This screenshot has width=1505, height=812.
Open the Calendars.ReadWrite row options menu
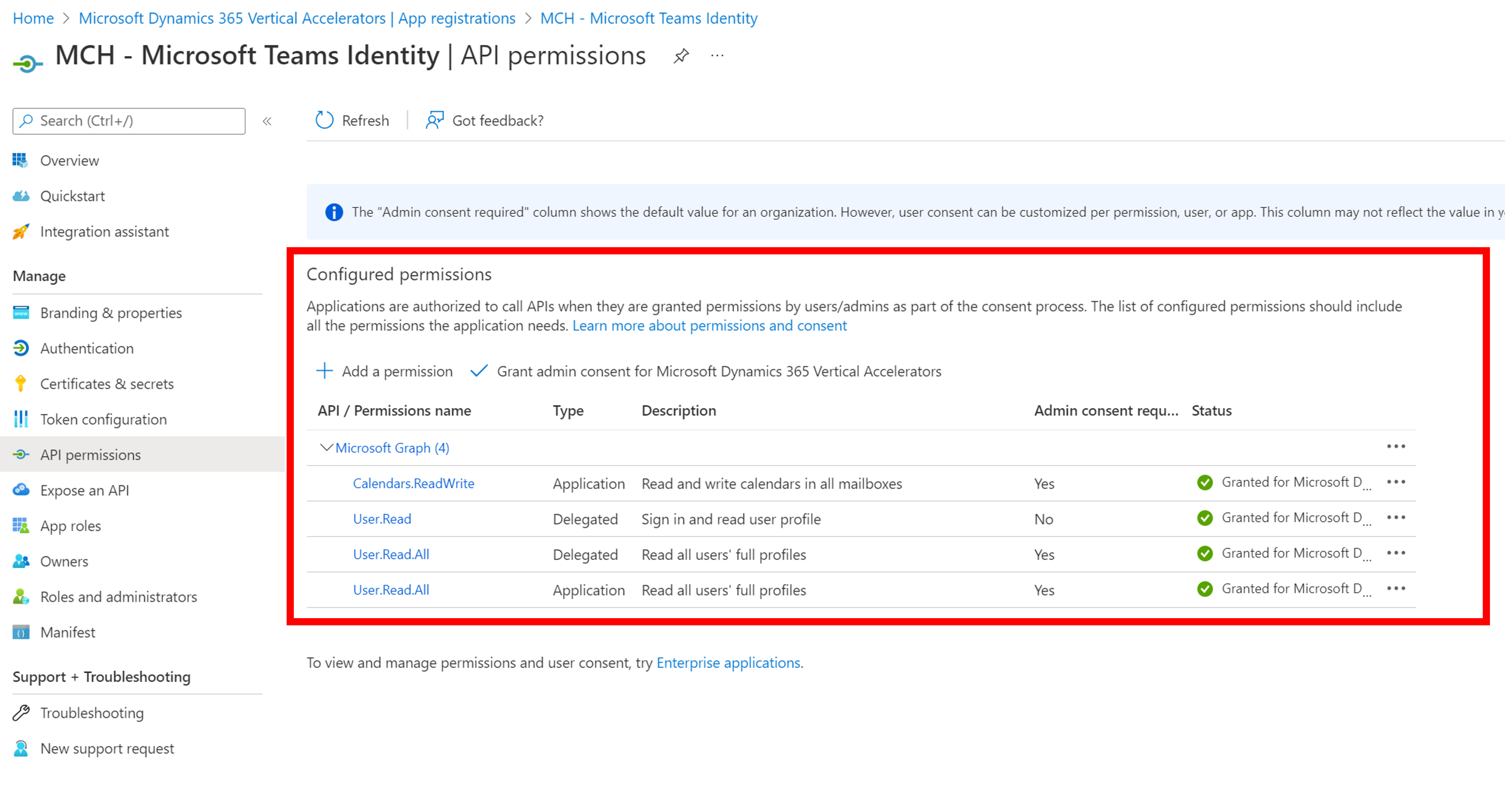(1396, 482)
